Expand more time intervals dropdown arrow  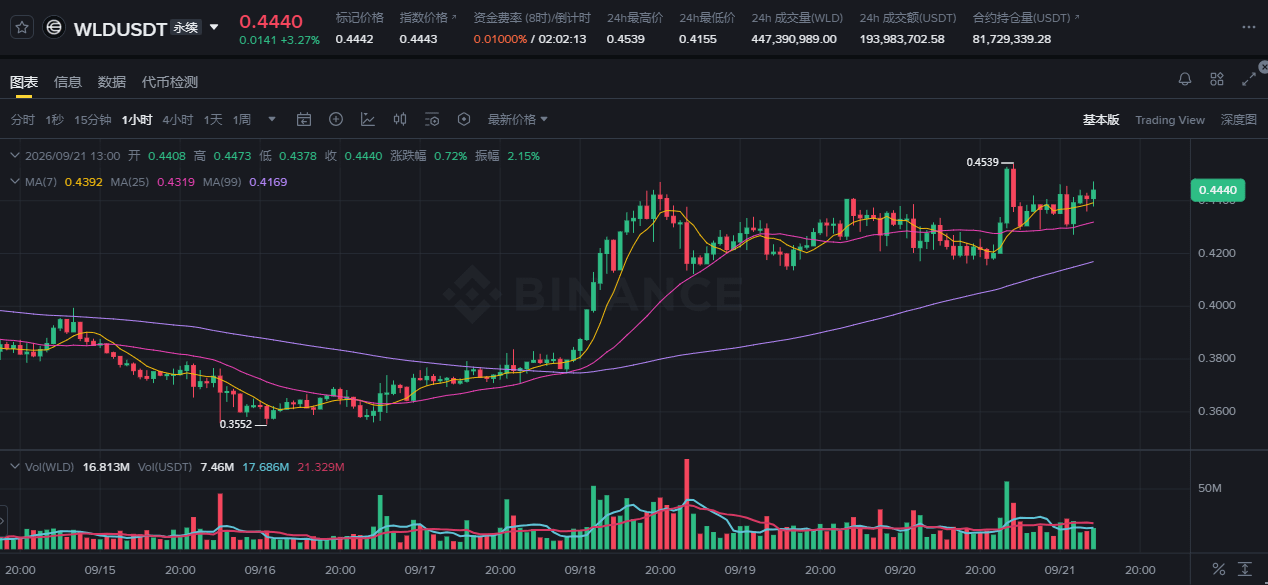[x=271, y=119]
